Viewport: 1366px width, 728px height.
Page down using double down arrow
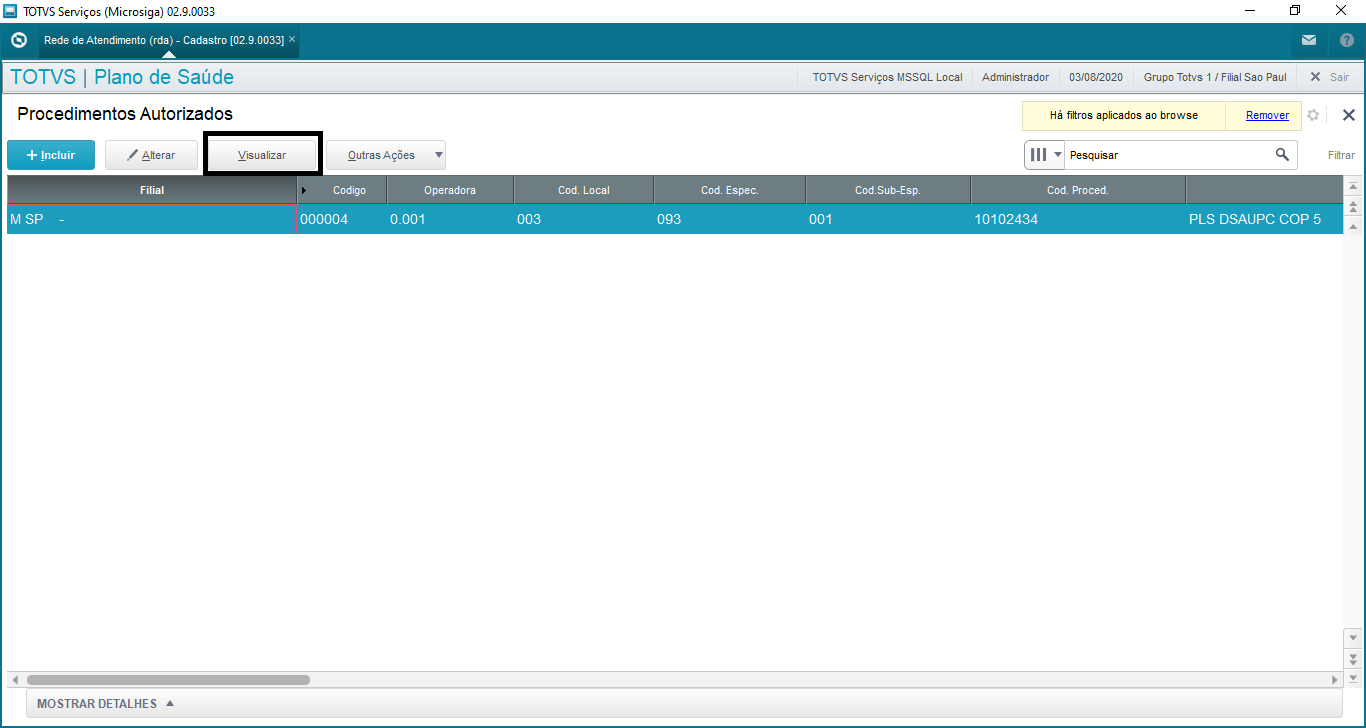click(x=1353, y=658)
